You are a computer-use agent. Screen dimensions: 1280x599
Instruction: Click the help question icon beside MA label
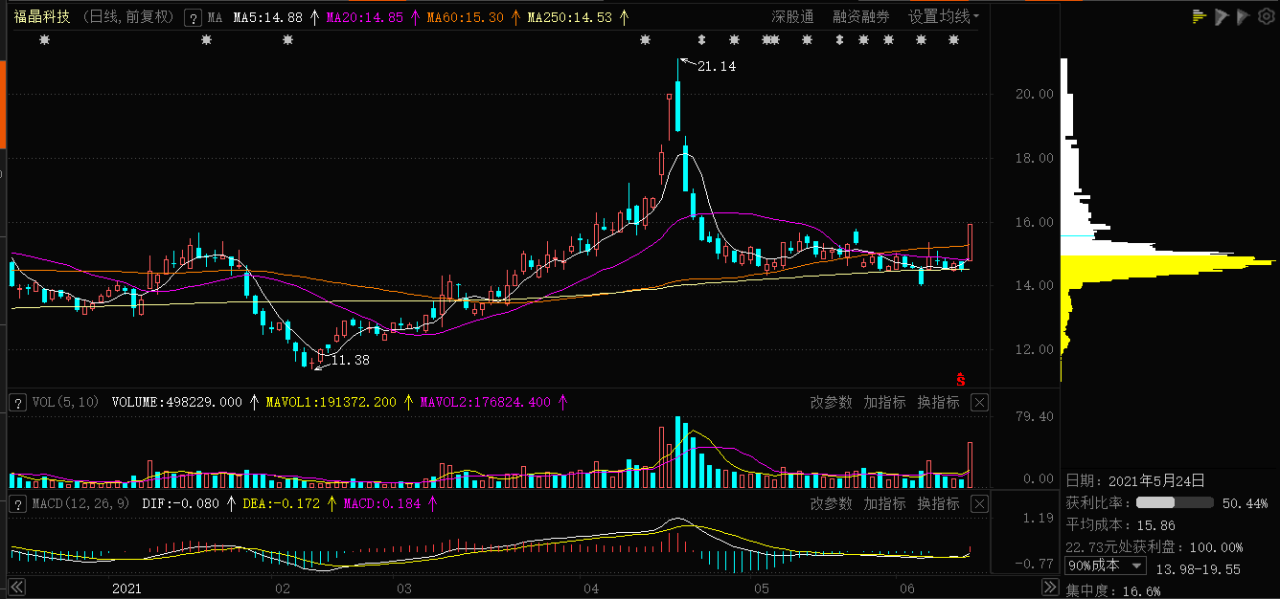click(193, 18)
